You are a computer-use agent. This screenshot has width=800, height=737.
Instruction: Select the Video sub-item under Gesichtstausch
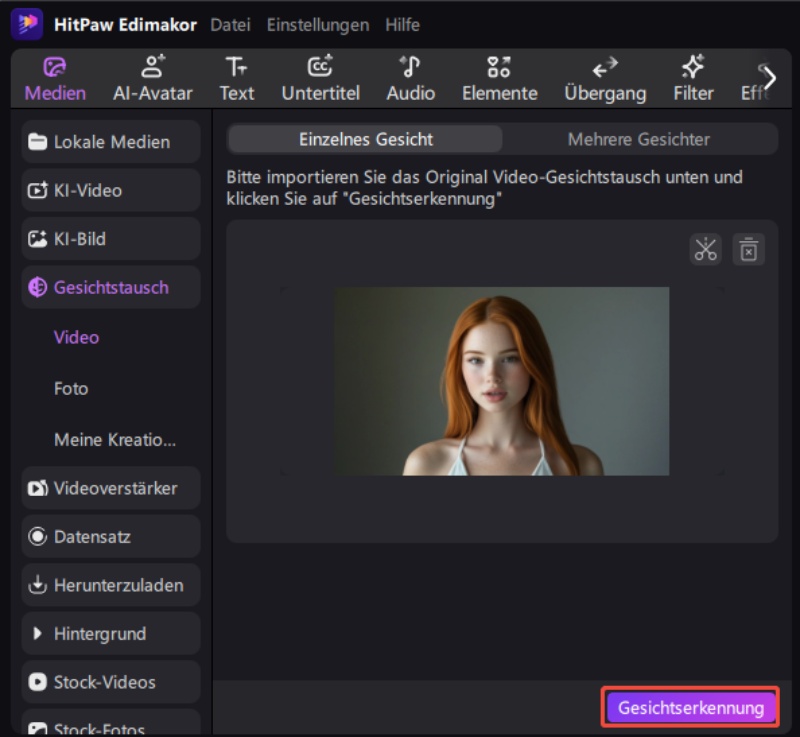(x=77, y=337)
